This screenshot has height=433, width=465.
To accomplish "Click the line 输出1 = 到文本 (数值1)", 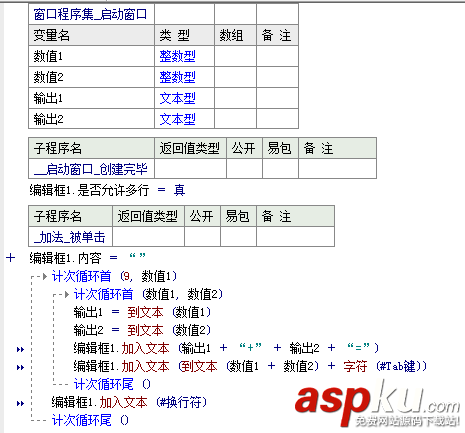I will 142,312.
